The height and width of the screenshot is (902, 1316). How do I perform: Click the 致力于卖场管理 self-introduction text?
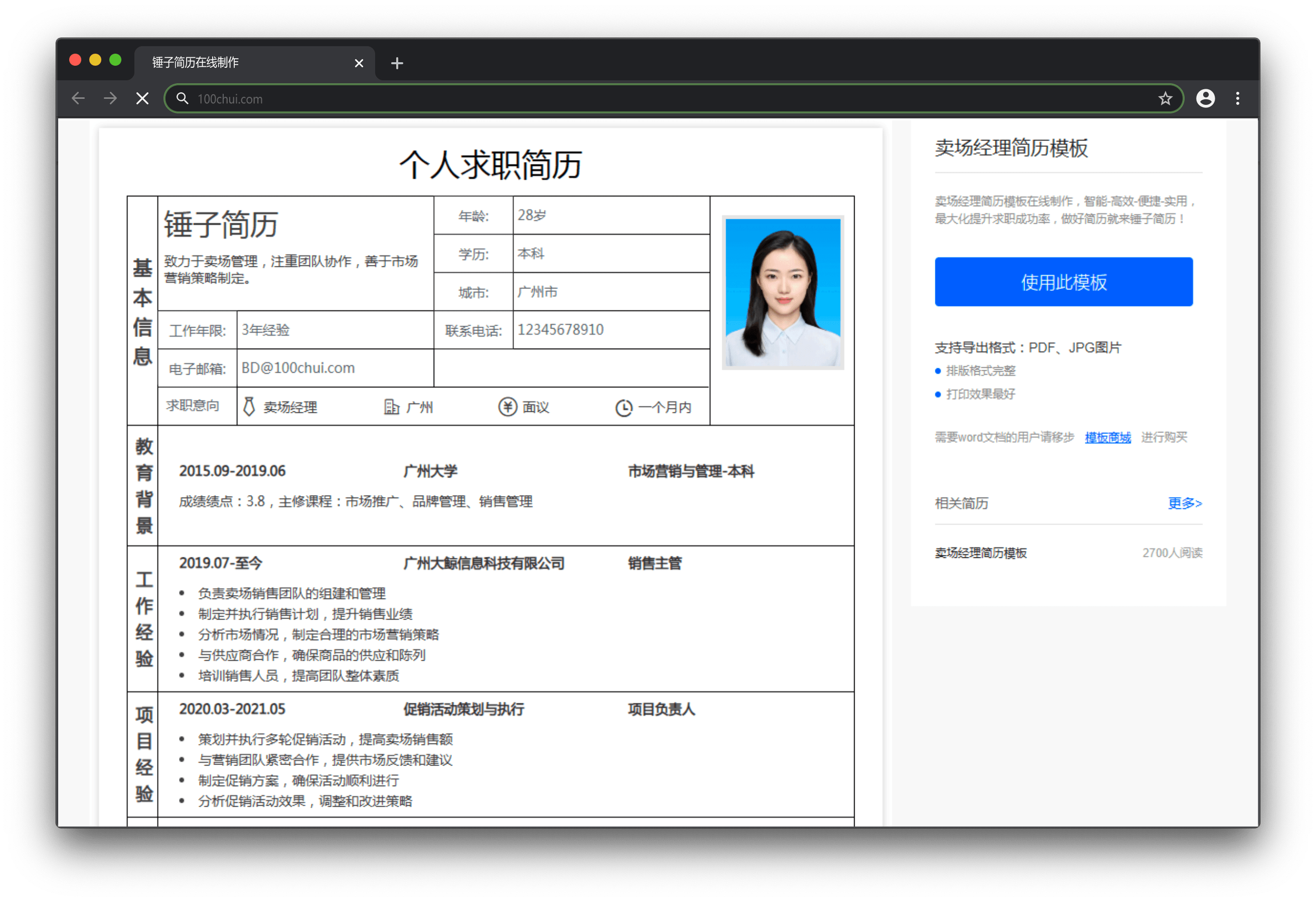291,269
